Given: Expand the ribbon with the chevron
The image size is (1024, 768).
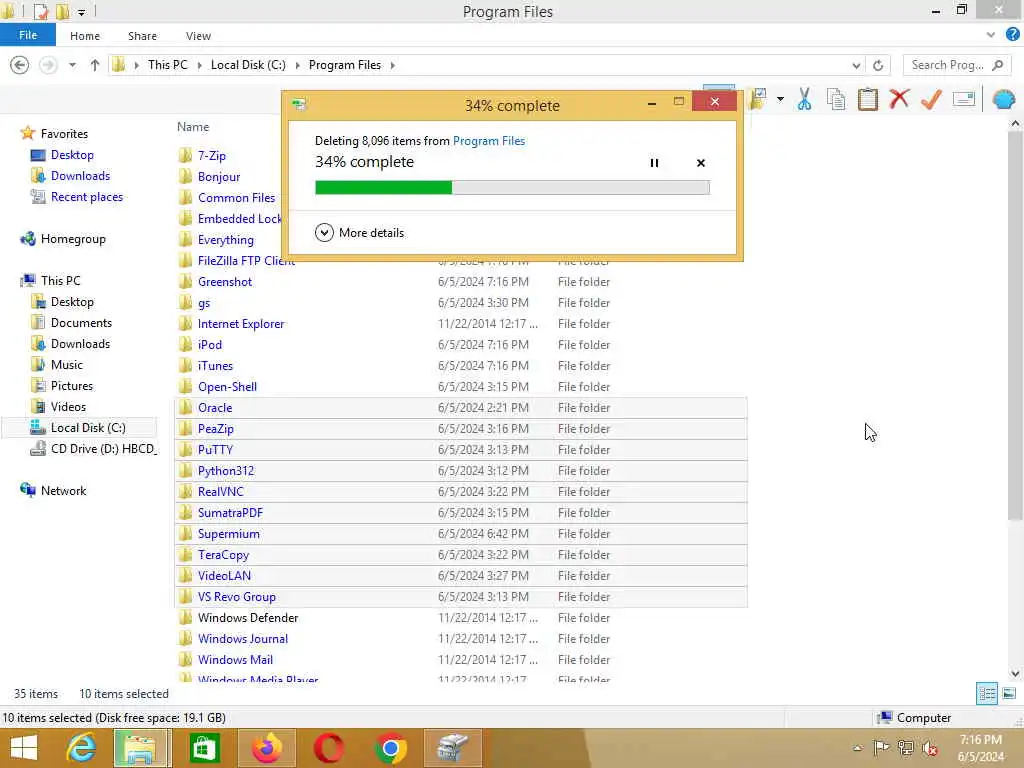Looking at the screenshot, I should point(991,35).
